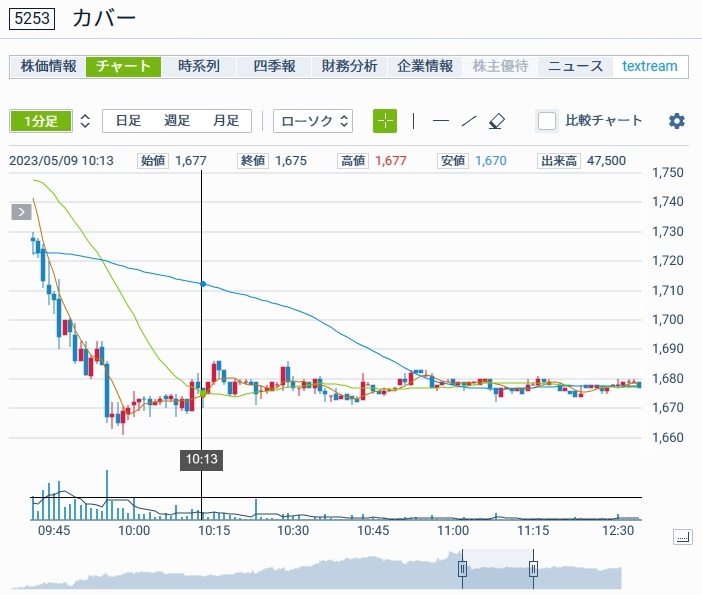The height and width of the screenshot is (595, 702).
Task: Switch to 日足 daily chart
Action: click(128, 121)
